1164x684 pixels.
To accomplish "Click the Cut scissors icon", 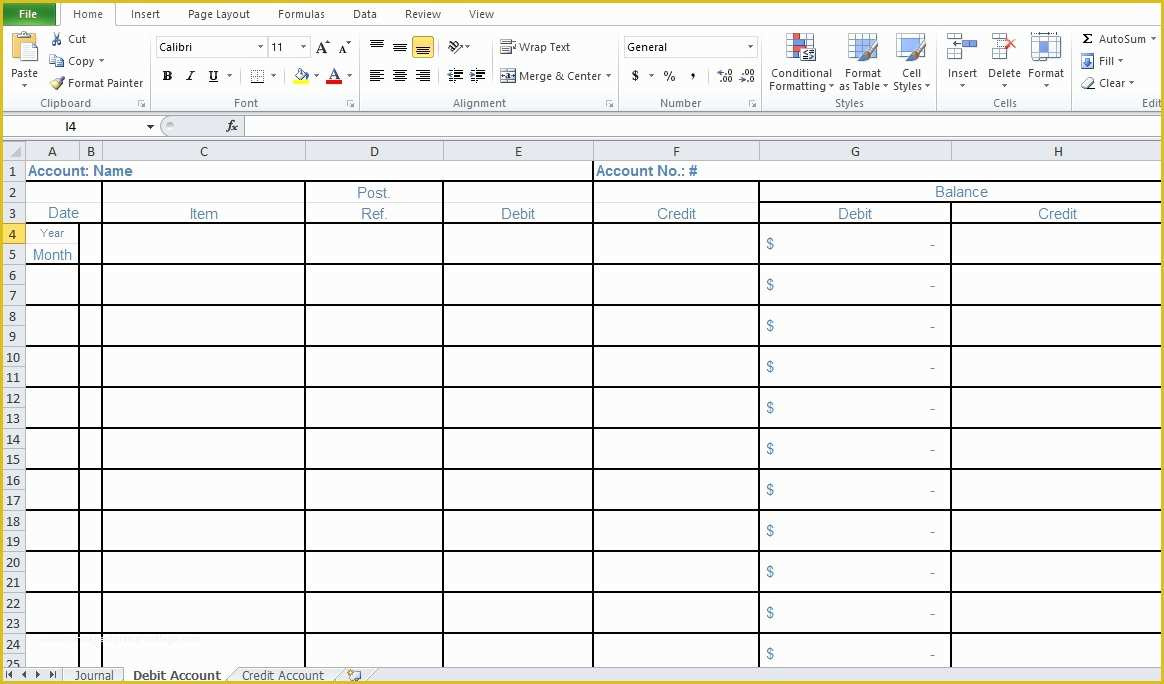I will [57, 39].
